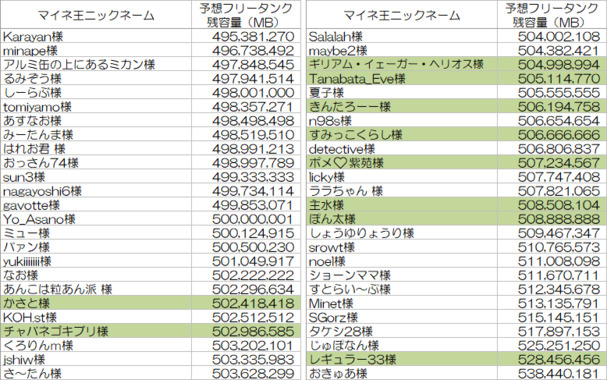Image resolution: width=607 pixels, height=380 pixels.
Task: Click the value 504.002.108
Action: (x=559, y=37)
